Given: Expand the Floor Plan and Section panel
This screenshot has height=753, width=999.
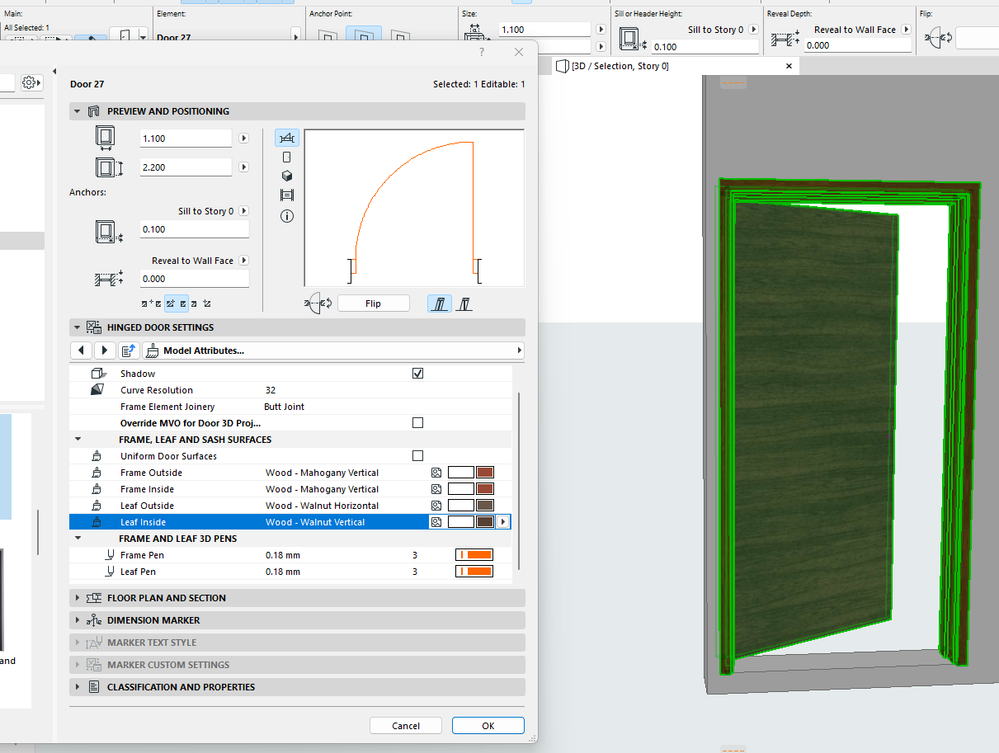Looking at the screenshot, I should [x=166, y=598].
